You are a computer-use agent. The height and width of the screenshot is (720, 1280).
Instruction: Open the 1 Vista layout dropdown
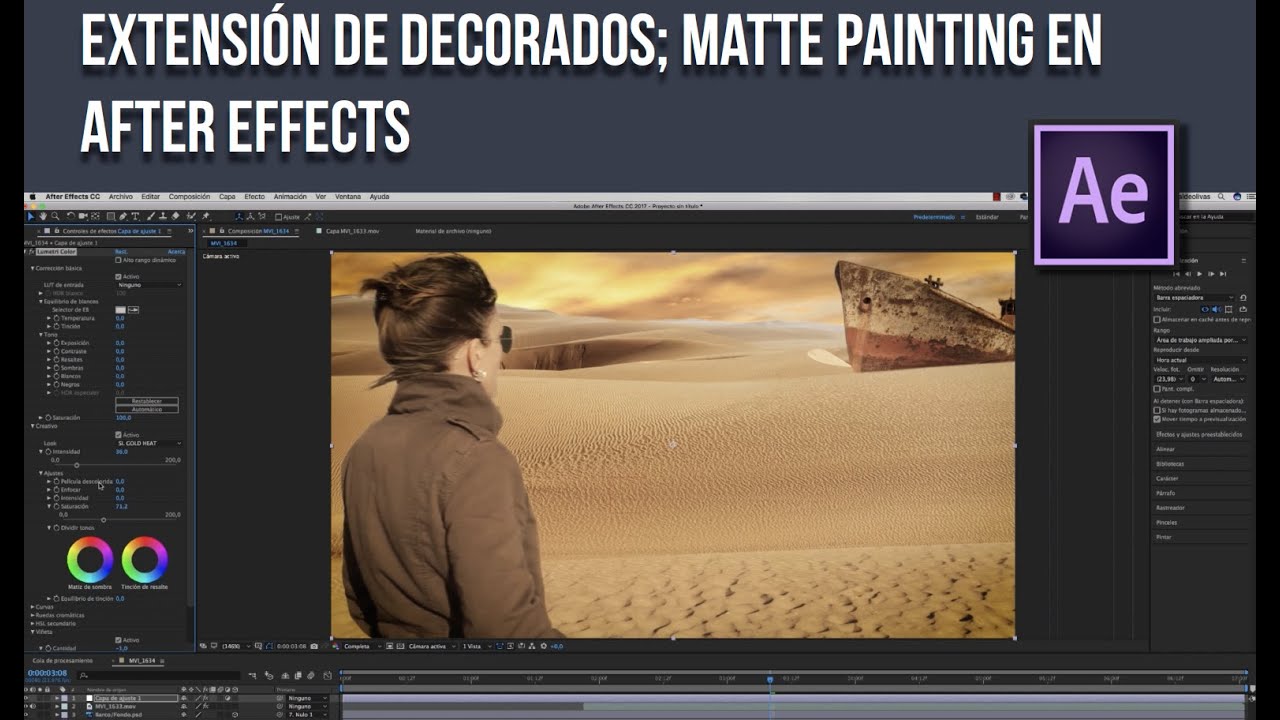pyautogui.click(x=477, y=646)
